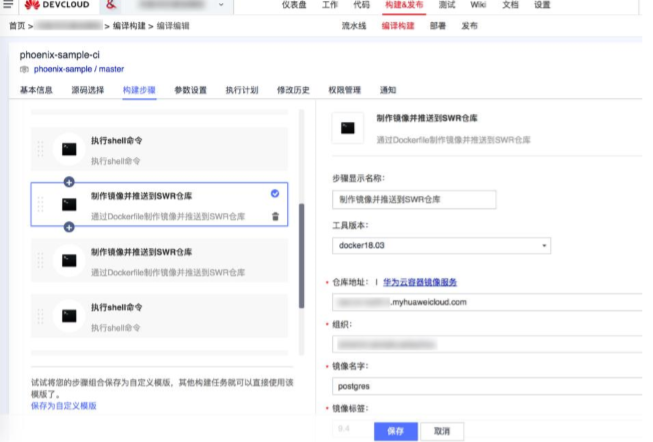Image resolution: width=653 pixels, height=442 pixels.
Task: Switch to the 修改历史 tab
Action: pyautogui.click(x=293, y=90)
